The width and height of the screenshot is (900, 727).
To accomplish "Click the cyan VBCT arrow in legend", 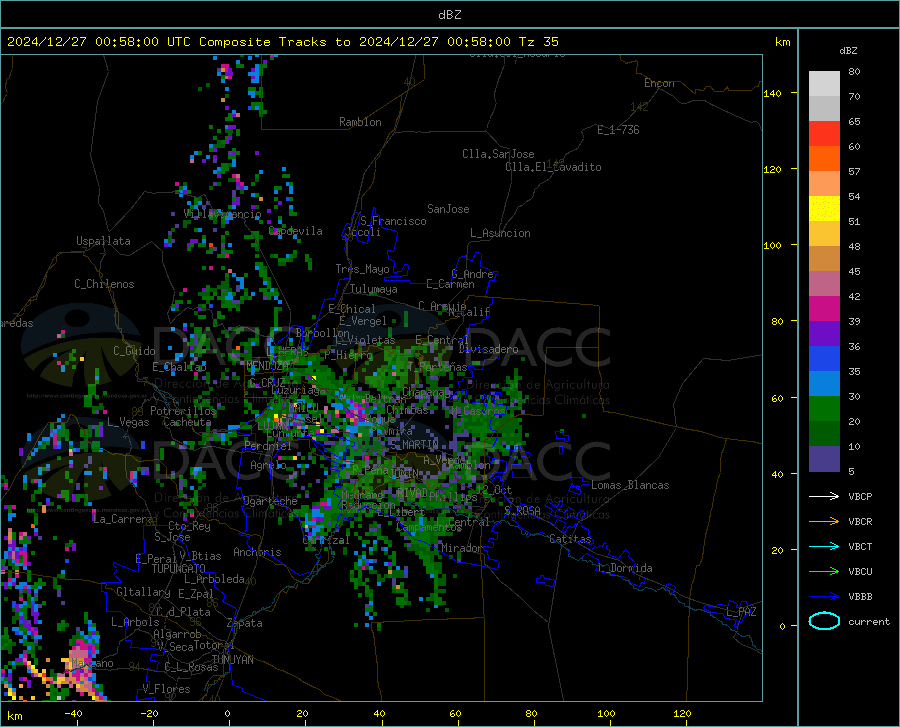I will point(824,546).
